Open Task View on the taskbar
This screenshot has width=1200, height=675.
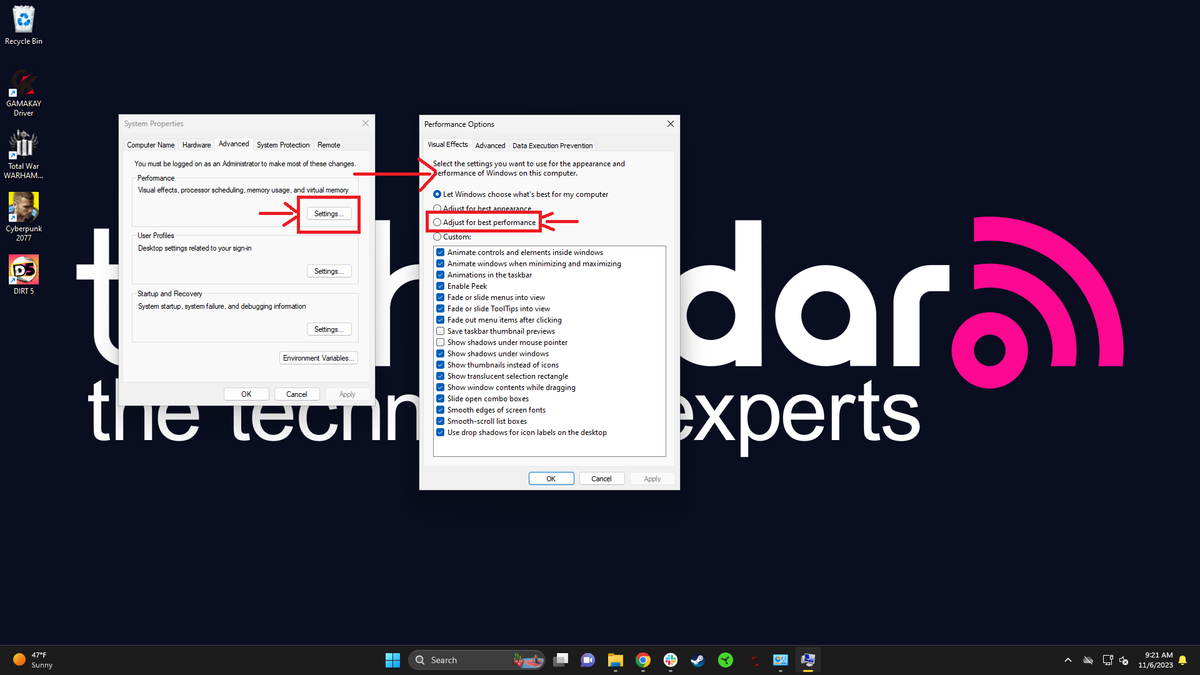click(561, 660)
